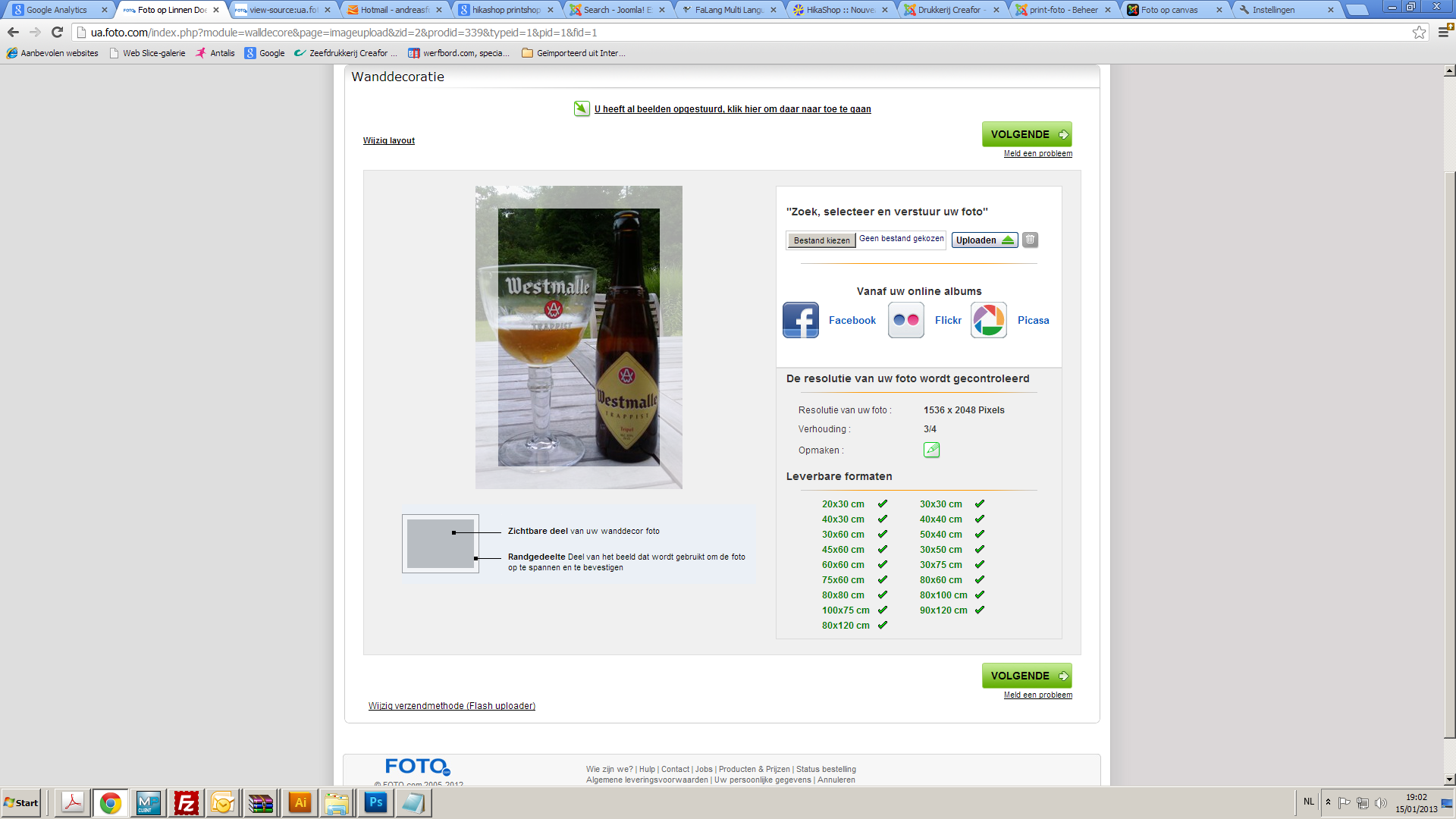Click the Facebook album icon

[800, 320]
